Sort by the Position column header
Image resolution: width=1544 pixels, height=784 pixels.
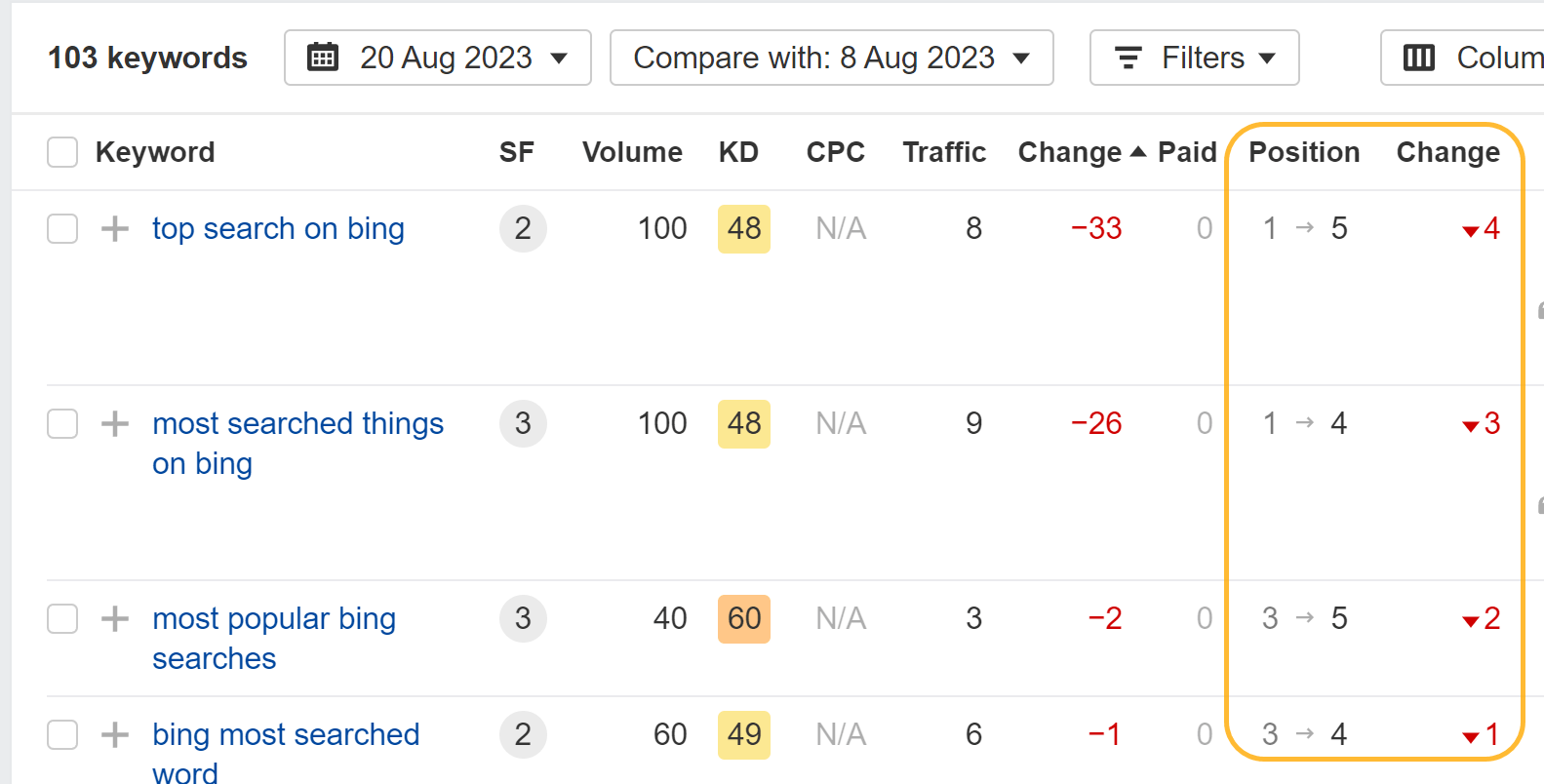click(1303, 152)
